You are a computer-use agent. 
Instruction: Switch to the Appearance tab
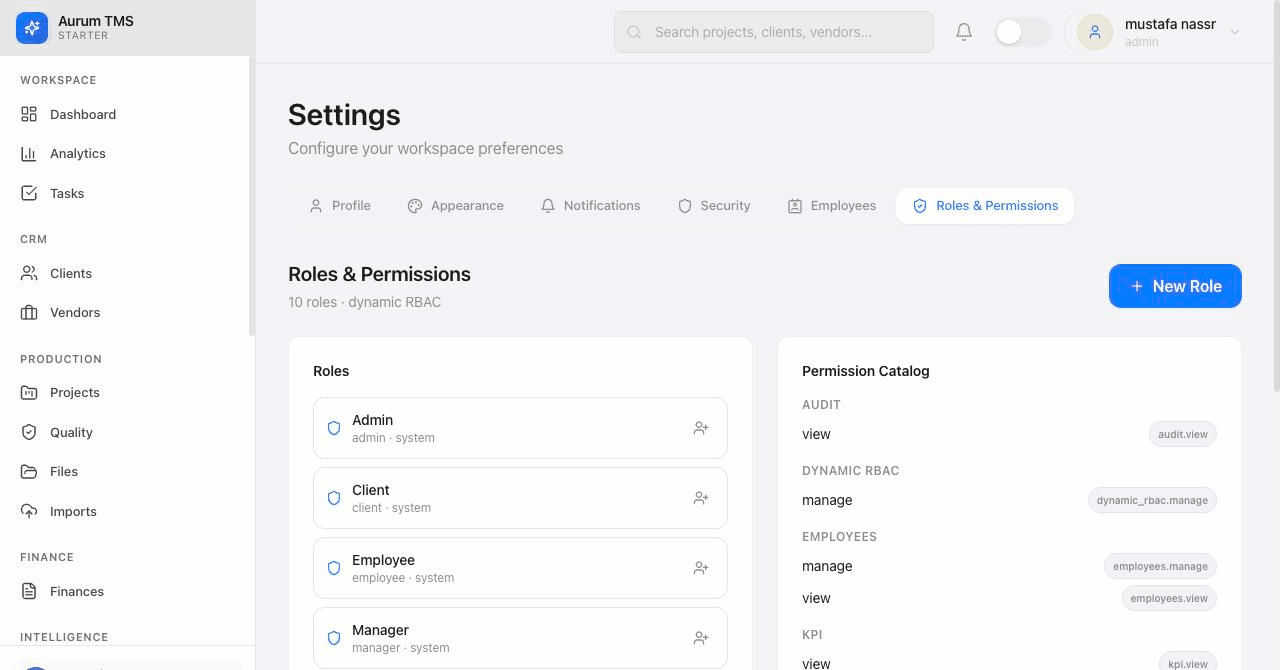[456, 206]
